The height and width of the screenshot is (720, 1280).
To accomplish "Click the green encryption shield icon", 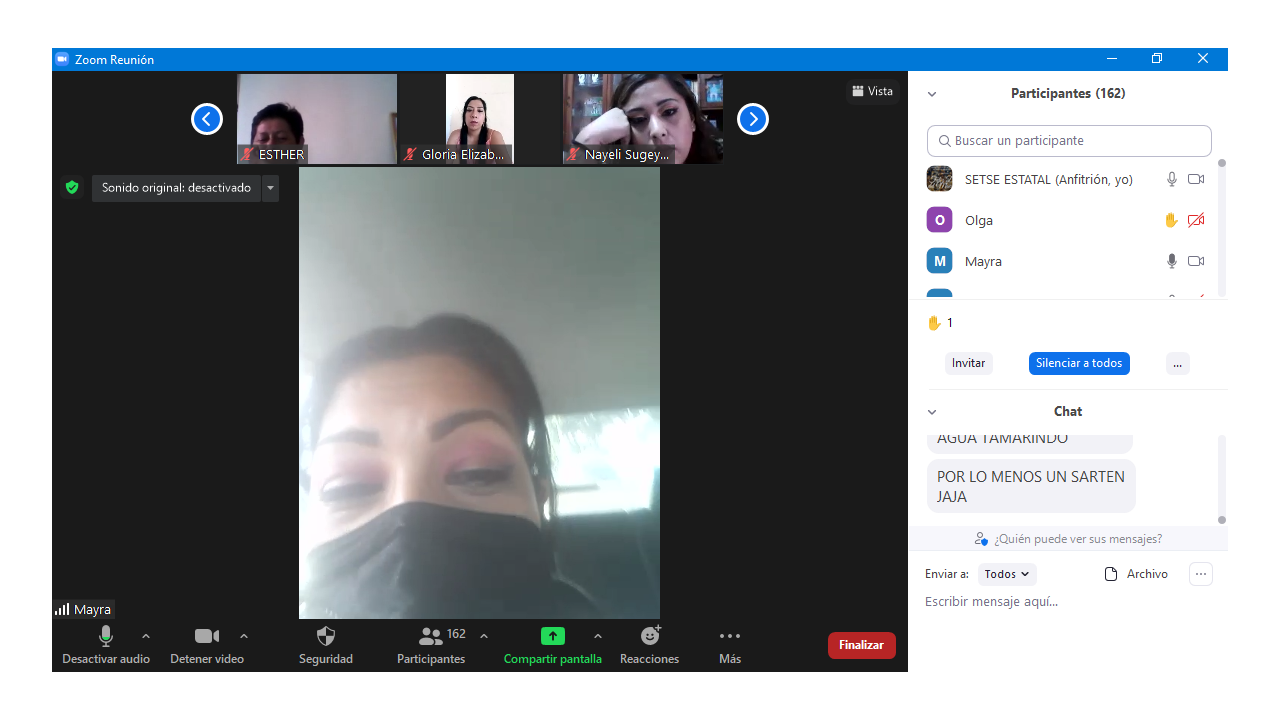I will (x=72, y=187).
